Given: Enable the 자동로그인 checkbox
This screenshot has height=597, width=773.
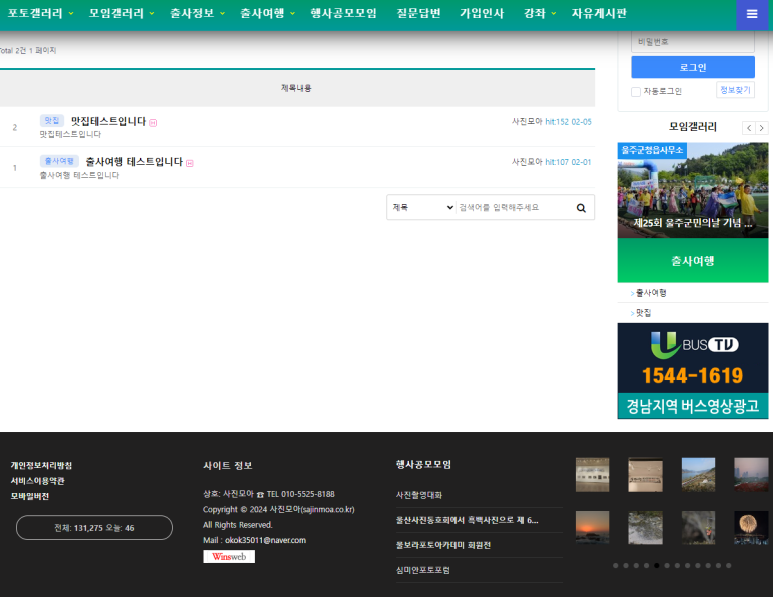Looking at the screenshot, I should pos(636,92).
